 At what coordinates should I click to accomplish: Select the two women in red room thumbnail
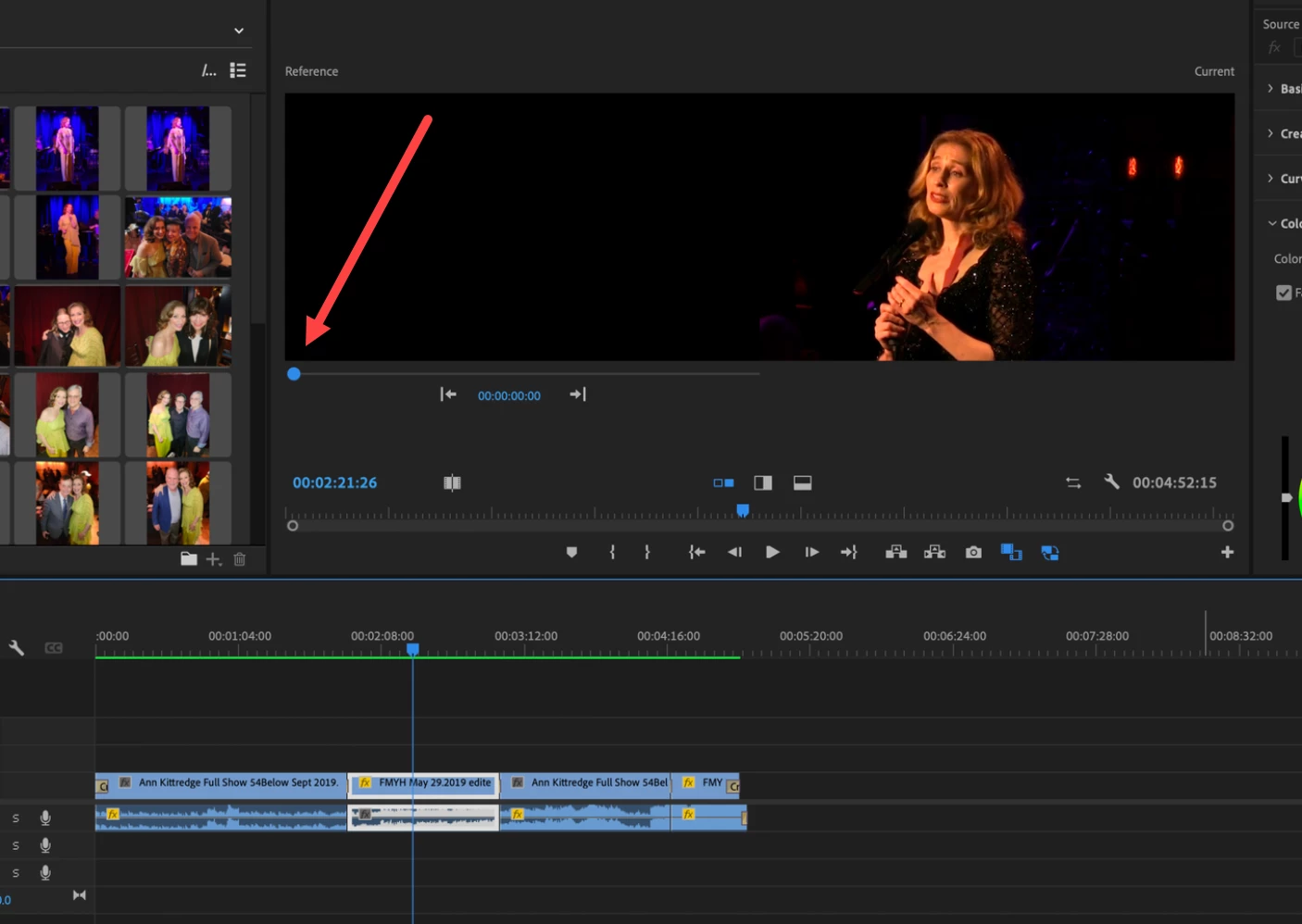(x=68, y=326)
